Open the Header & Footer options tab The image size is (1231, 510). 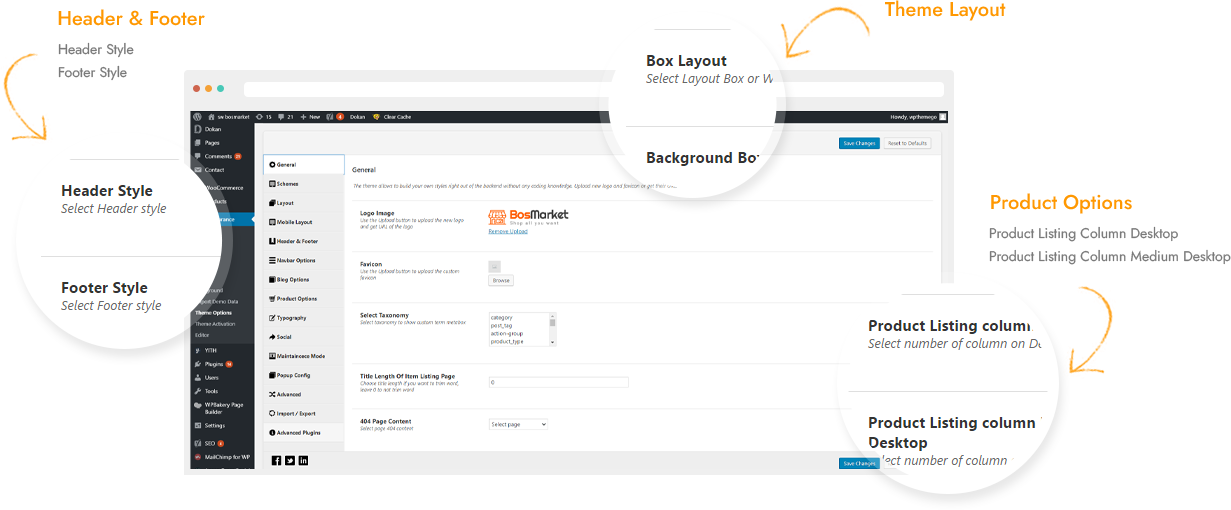(304, 241)
